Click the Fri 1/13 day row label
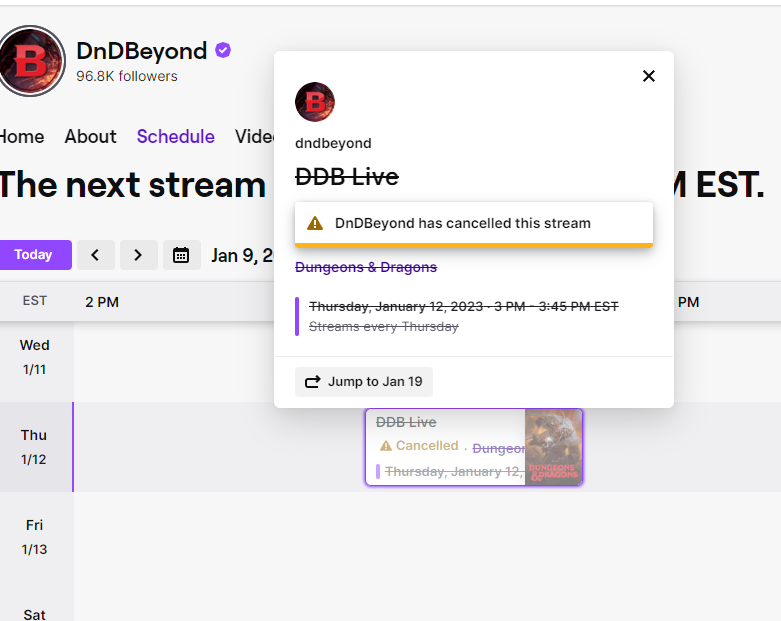Viewport: 781px width, 621px height. [x=34, y=537]
